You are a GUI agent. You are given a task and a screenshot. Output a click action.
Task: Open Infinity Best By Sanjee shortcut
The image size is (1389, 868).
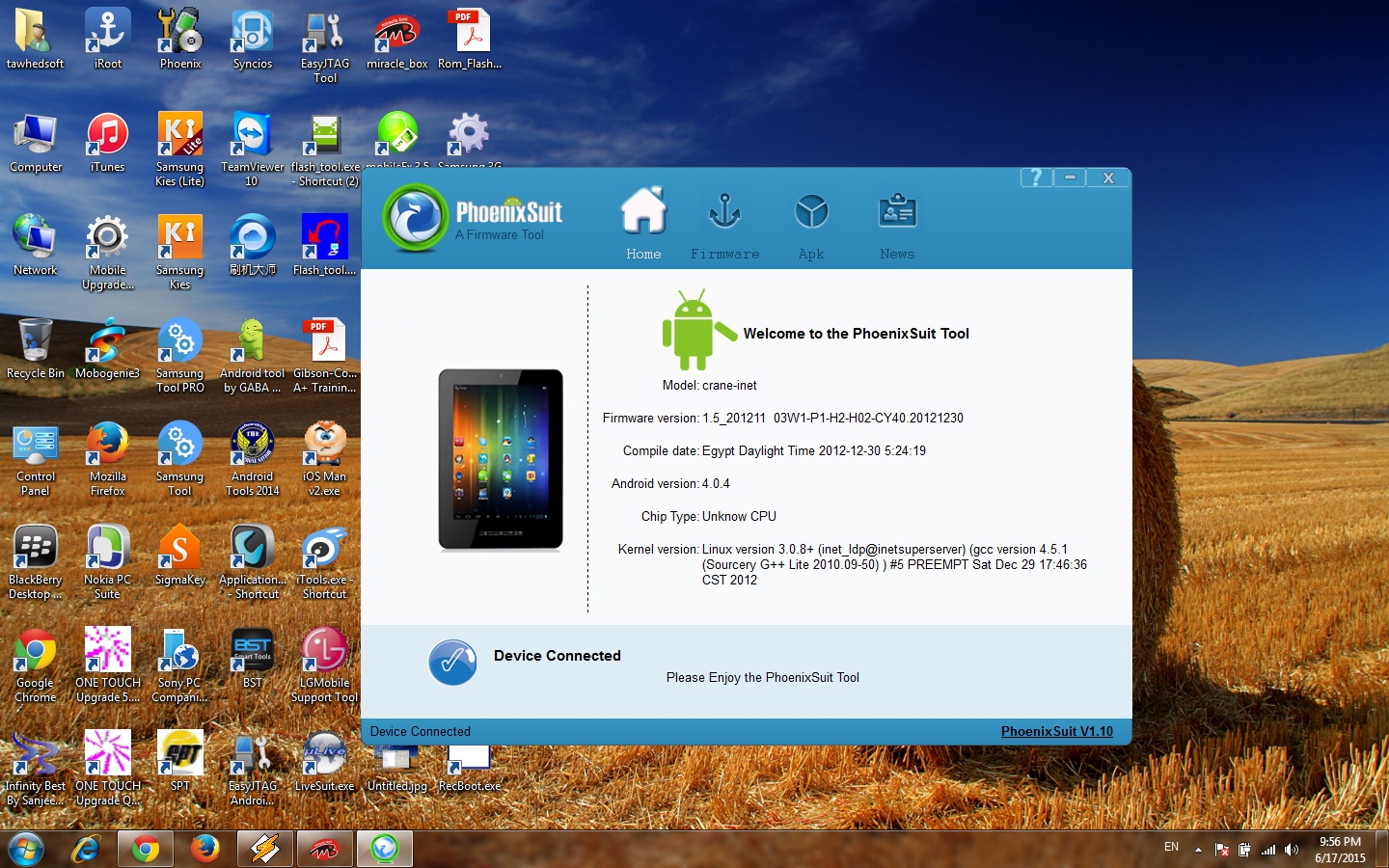(x=36, y=769)
